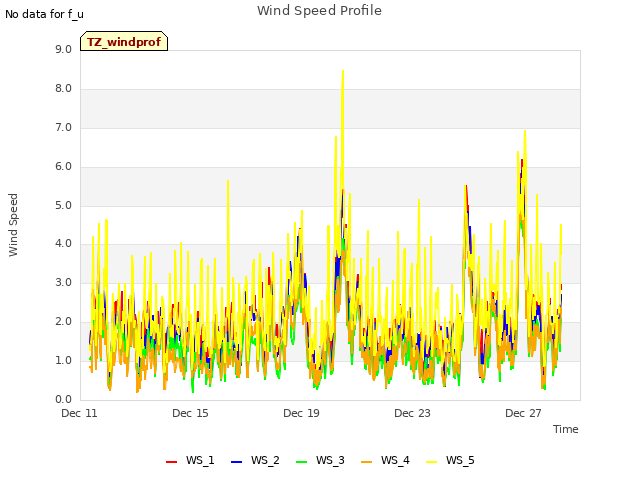The width and height of the screenshot is (640, 480).
Task: Click the 'Dec 23' x-axis tick label
Action: pos(412,413)
